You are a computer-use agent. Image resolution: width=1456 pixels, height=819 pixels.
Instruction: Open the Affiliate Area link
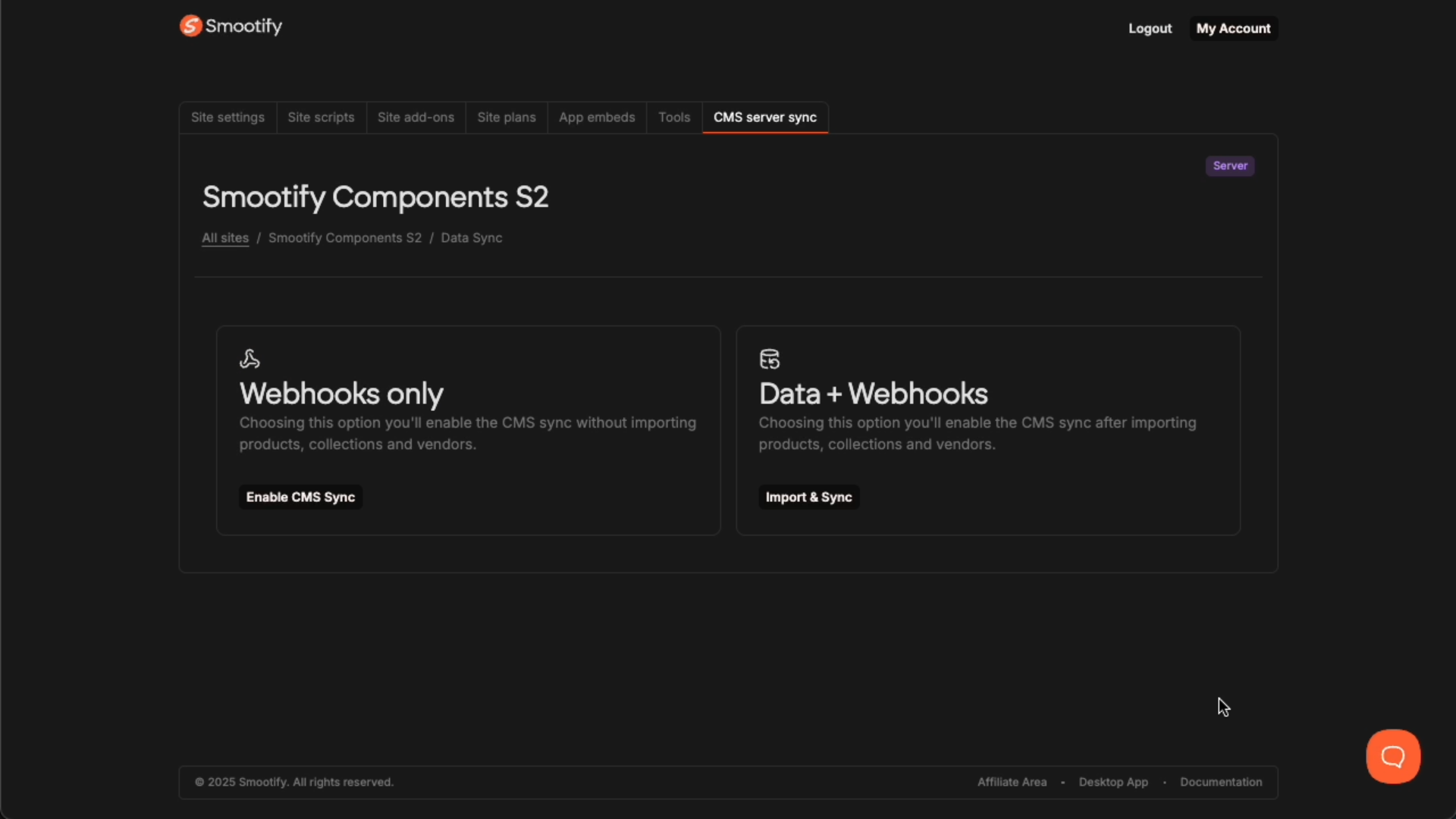point(1012,782)
